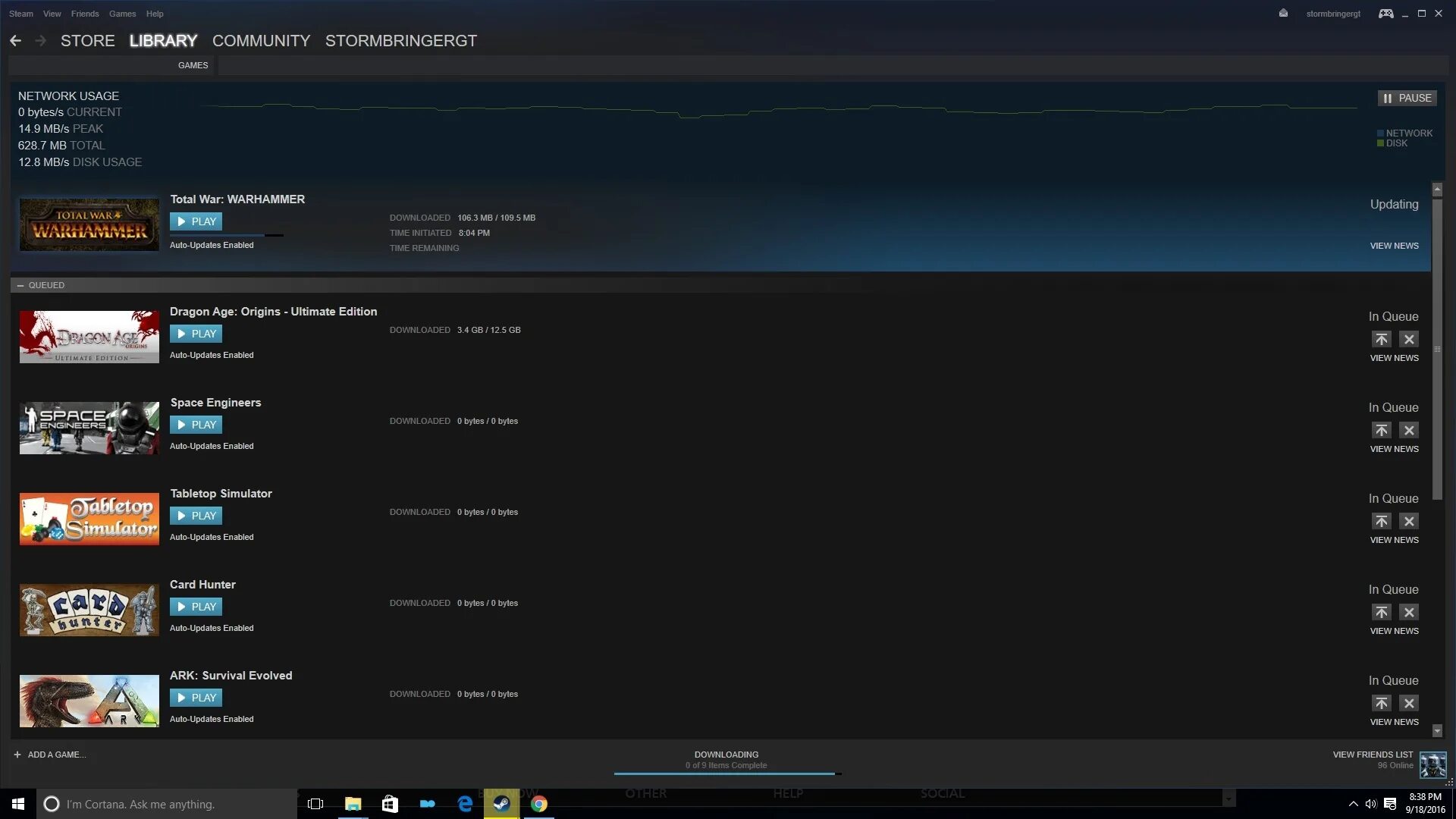Screen dimensions: 1456x819
Task: Select the GAMES library sub-tab
Action: (193, 65)
